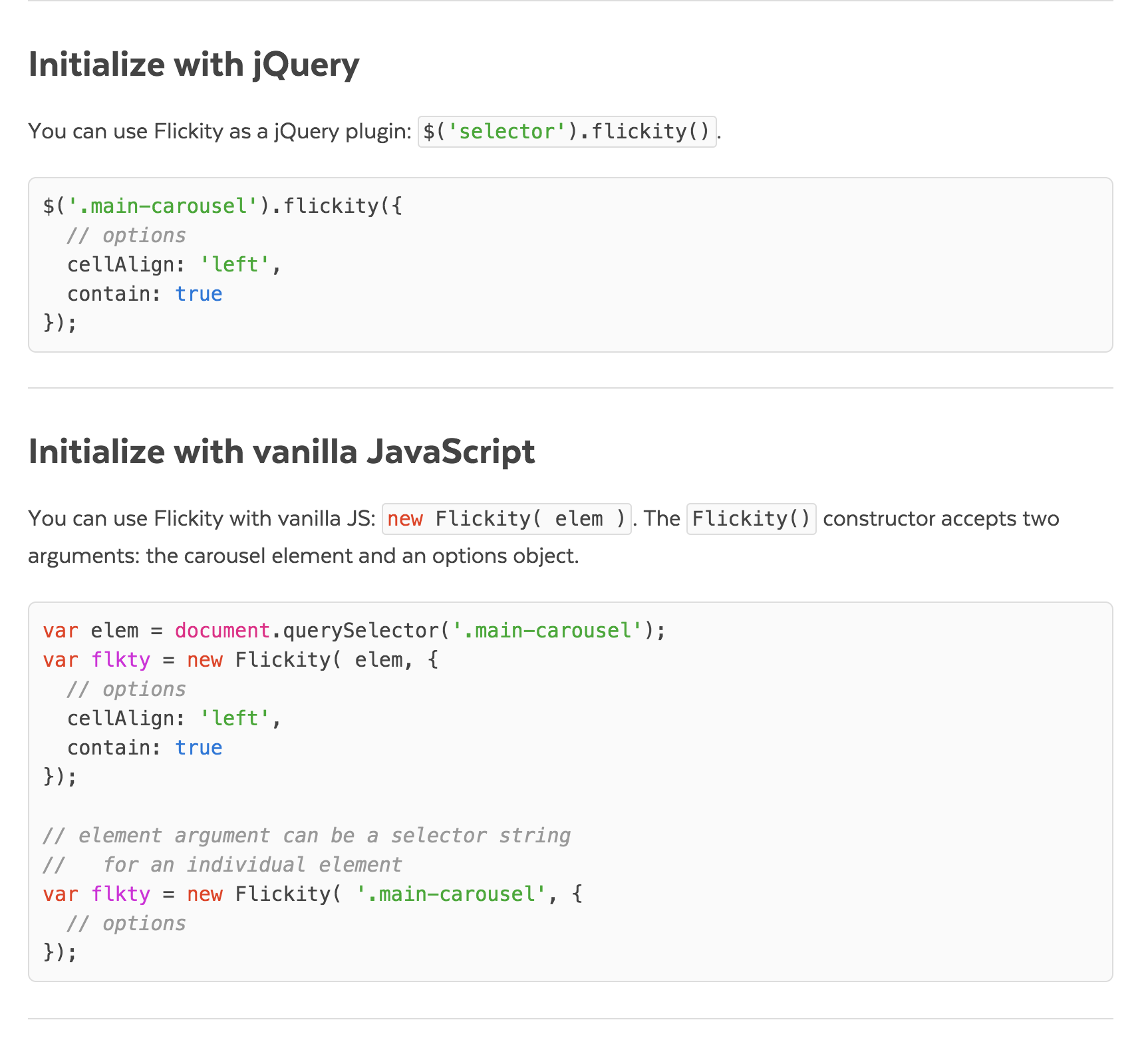Click 'cellAlign: left' in vanilla JS block

point(174,718)
